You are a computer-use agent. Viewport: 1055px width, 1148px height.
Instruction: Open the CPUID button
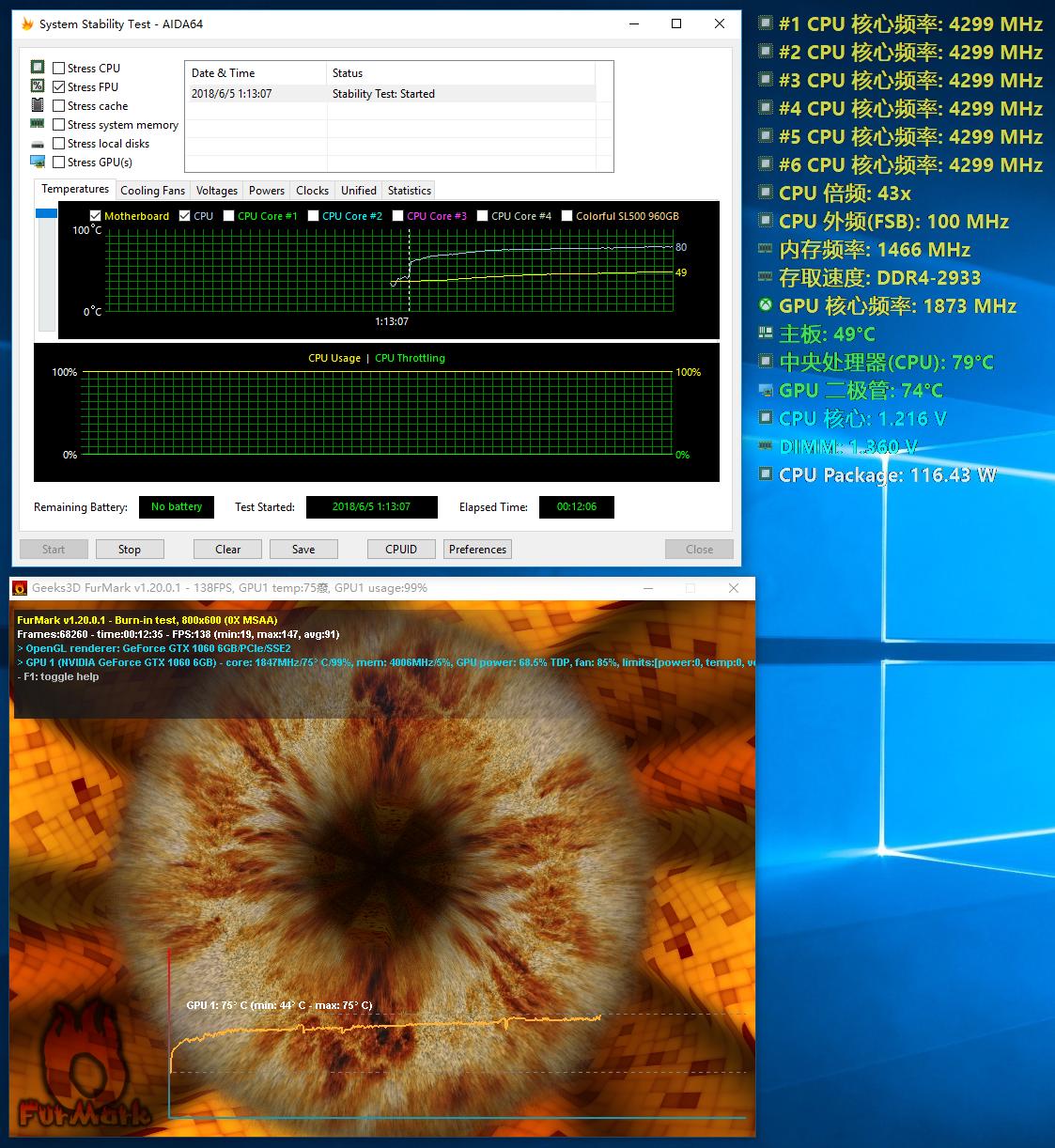pos(401,550)
